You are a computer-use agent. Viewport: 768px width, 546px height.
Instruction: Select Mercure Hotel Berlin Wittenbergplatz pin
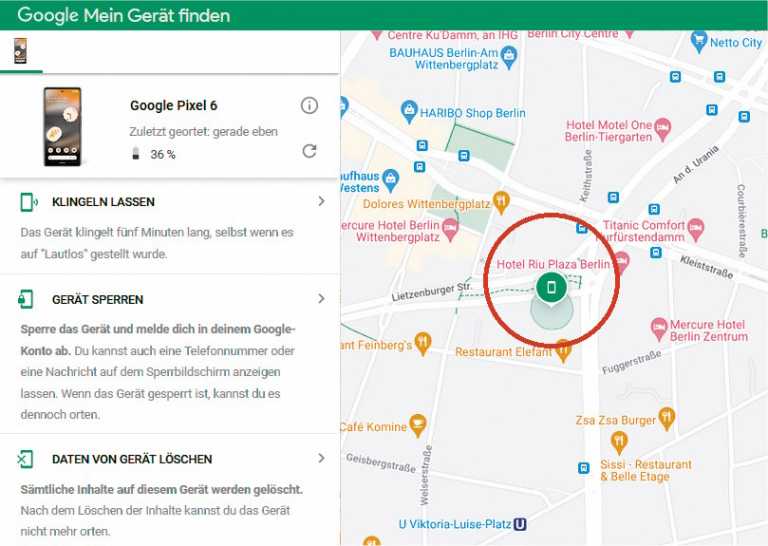[x=450, y=230]
